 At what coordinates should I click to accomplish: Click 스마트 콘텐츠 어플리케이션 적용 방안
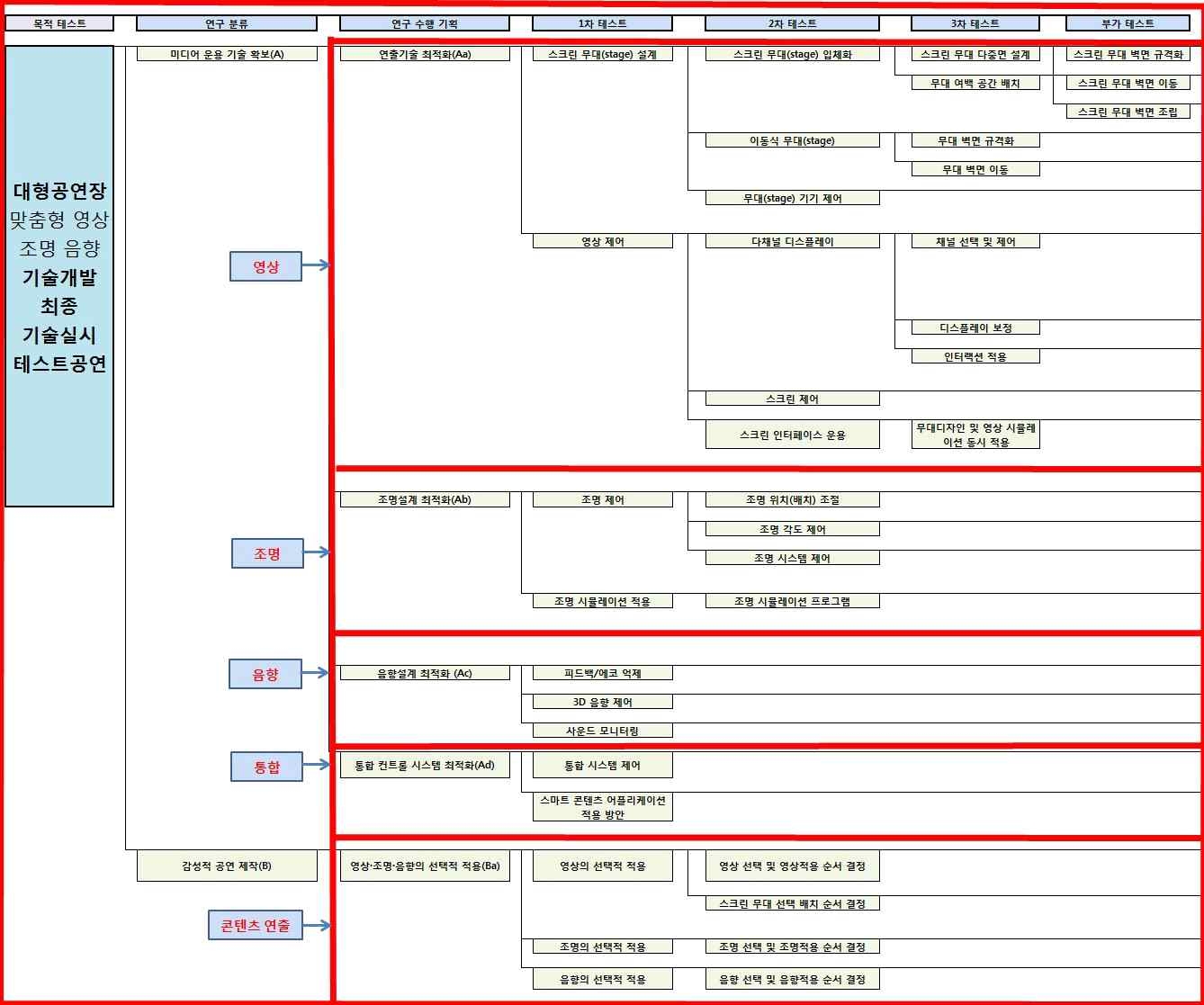[602, 807]
